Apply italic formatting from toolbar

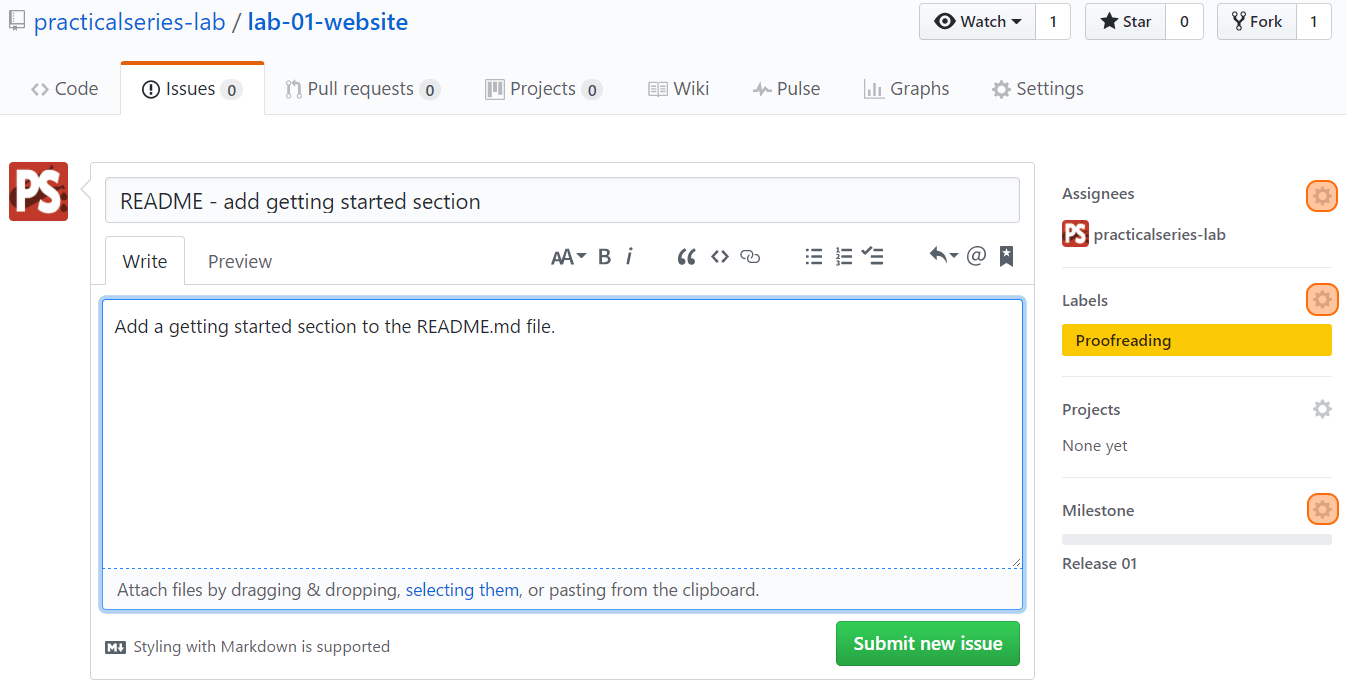pos(629,257)
